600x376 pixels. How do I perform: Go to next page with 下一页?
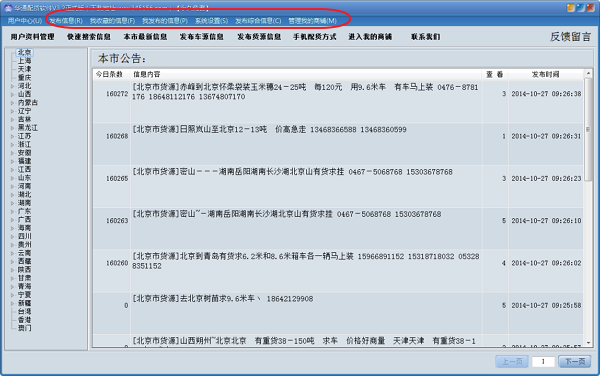(575, 361)
